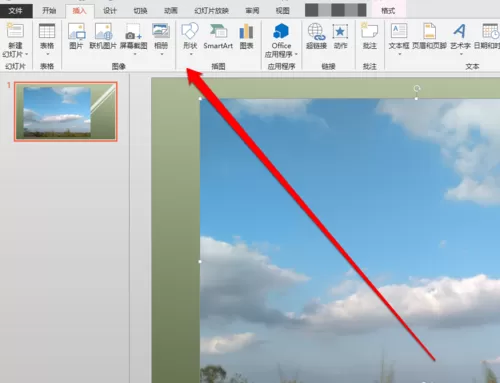Viewport: 500px width, 383px height.
Task: Expand the WordArt dropdown arrow
Action: coord(461,54)
